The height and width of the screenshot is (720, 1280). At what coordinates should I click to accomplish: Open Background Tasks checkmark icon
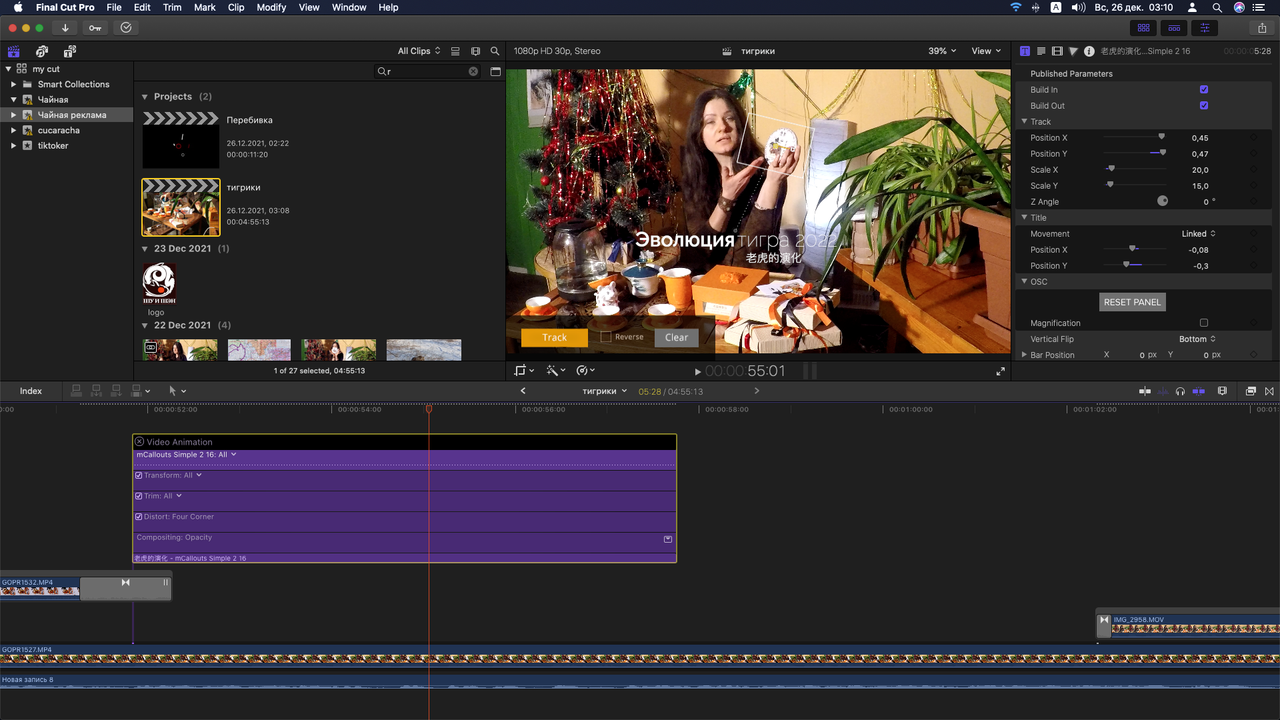click(125, 28)
